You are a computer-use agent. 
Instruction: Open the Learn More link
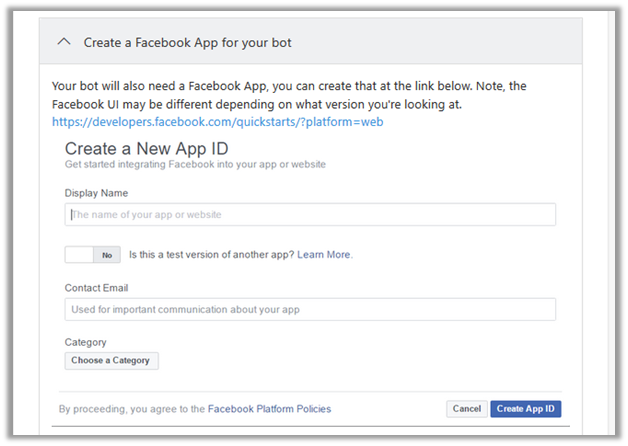(x=324, y=255)
